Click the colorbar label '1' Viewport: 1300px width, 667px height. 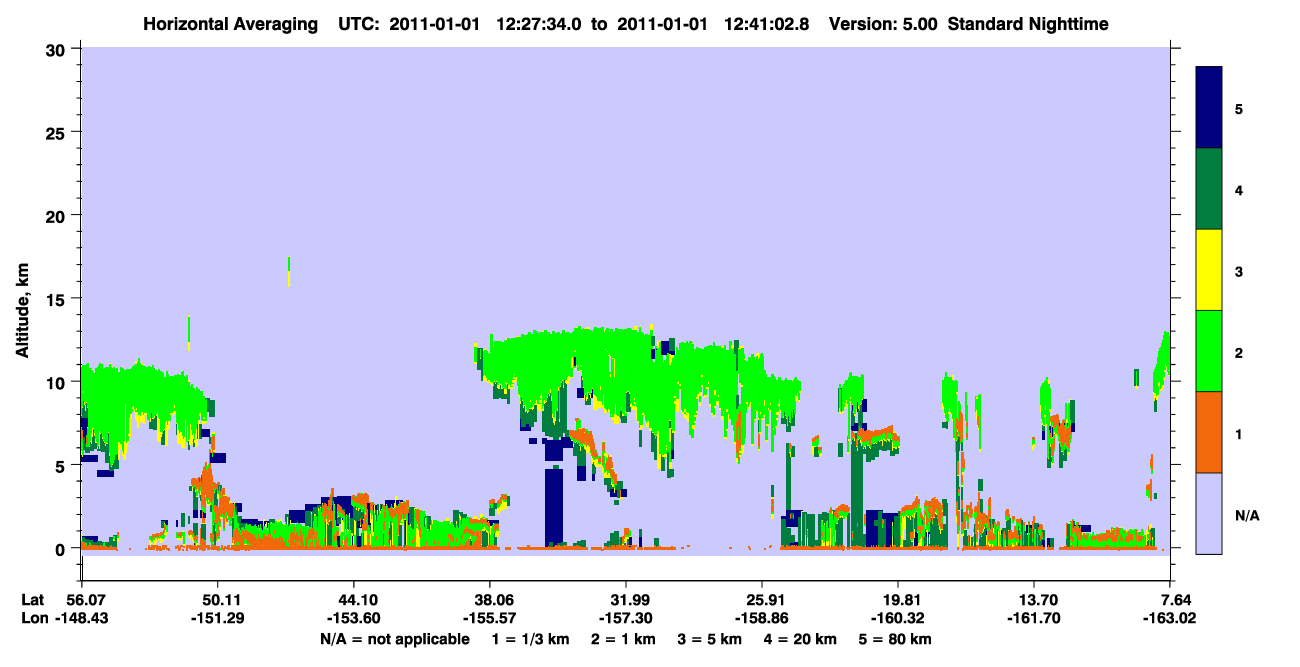click(x=1239, y=433)
